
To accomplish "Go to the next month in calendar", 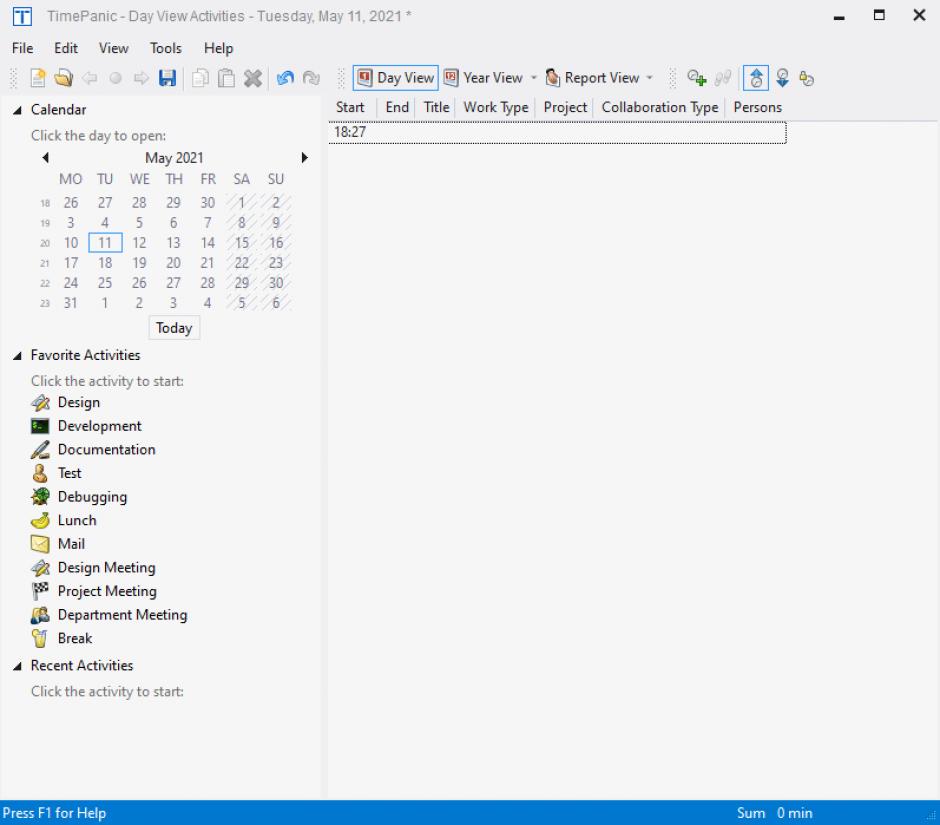I will click(305, 158).
